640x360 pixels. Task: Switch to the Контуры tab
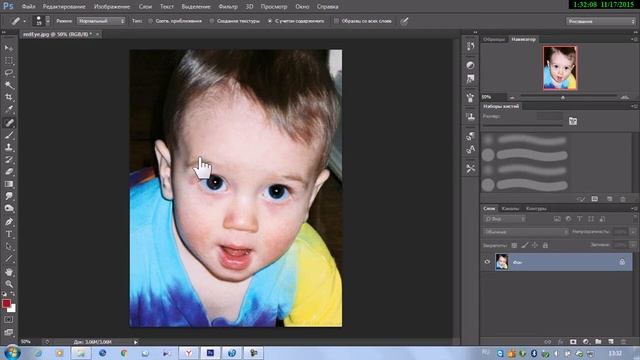[536, 209]
